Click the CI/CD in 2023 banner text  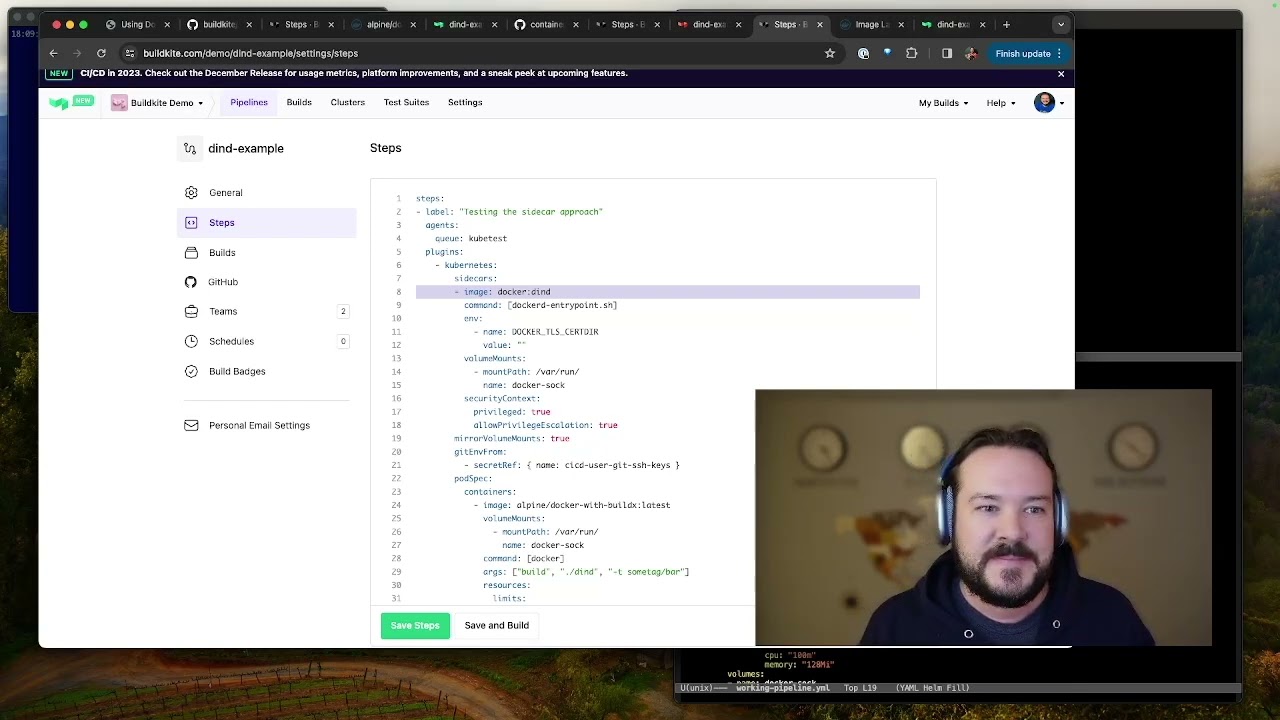[354, 73]
